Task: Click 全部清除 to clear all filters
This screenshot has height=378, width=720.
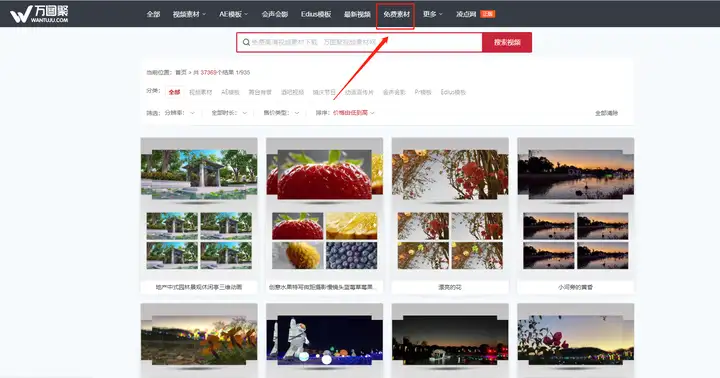Action: coord(606,113)
